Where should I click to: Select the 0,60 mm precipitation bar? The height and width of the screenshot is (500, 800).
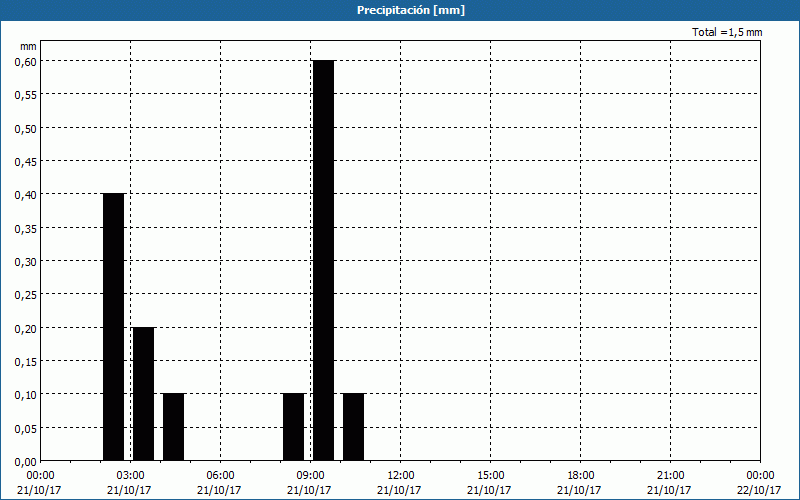coord(323,261)
